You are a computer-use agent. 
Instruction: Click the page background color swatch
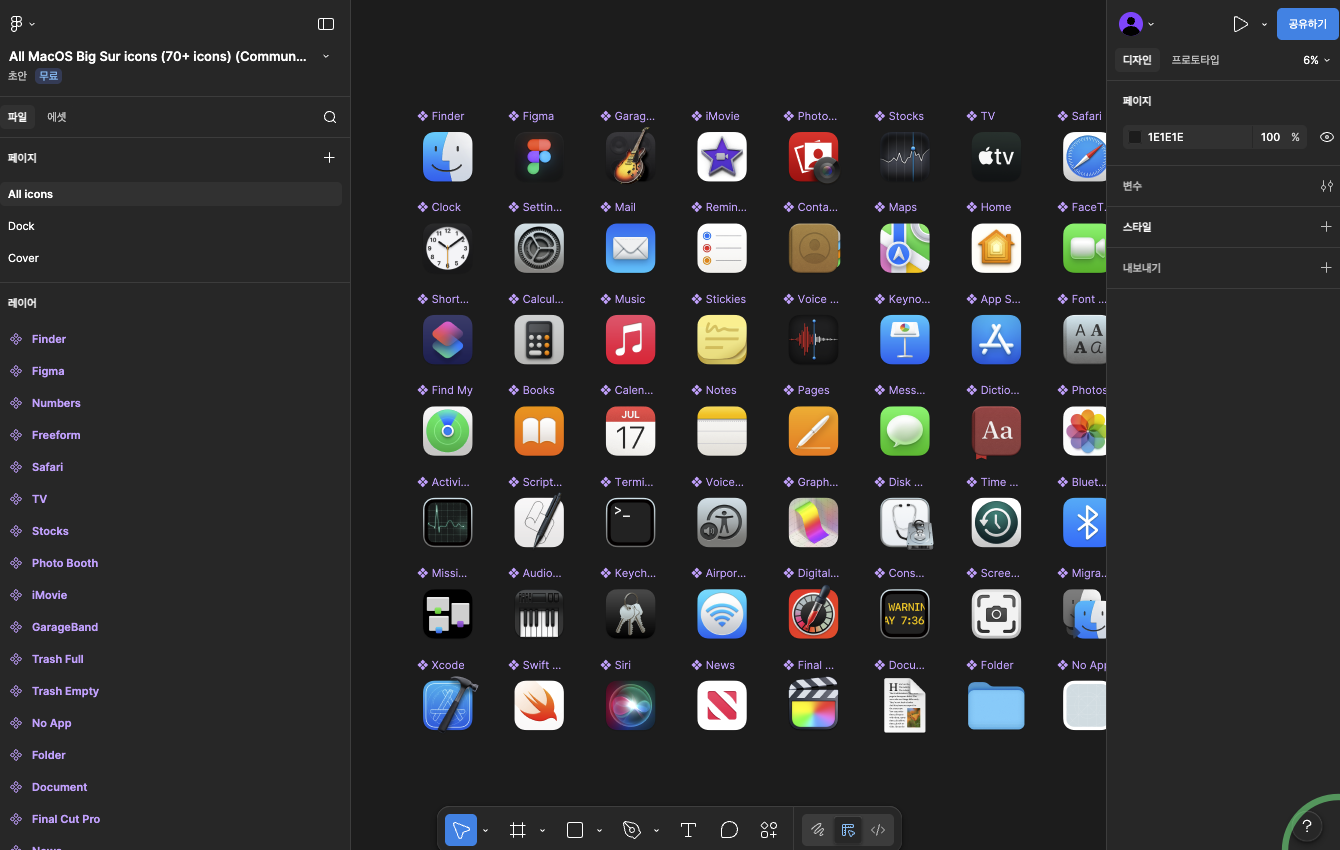pos(1135,137)
